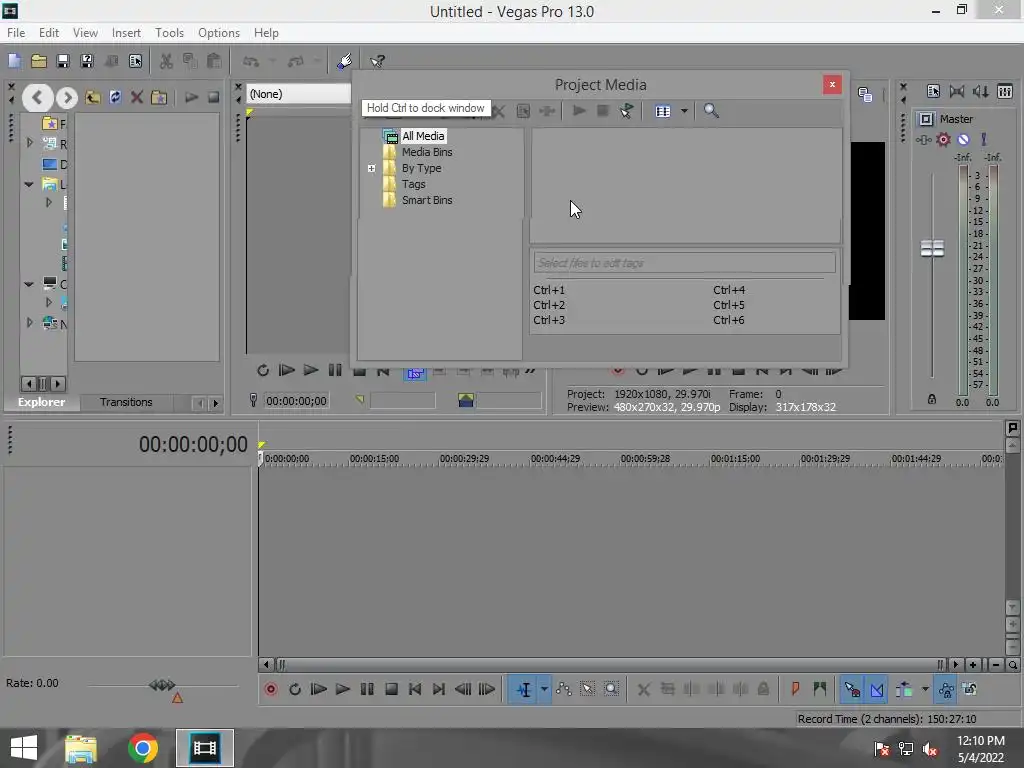Image resolution: width=1024 pixels, height=768 pixels.
Task: Insert a region with the green flags icon
Action: (820, 689)
